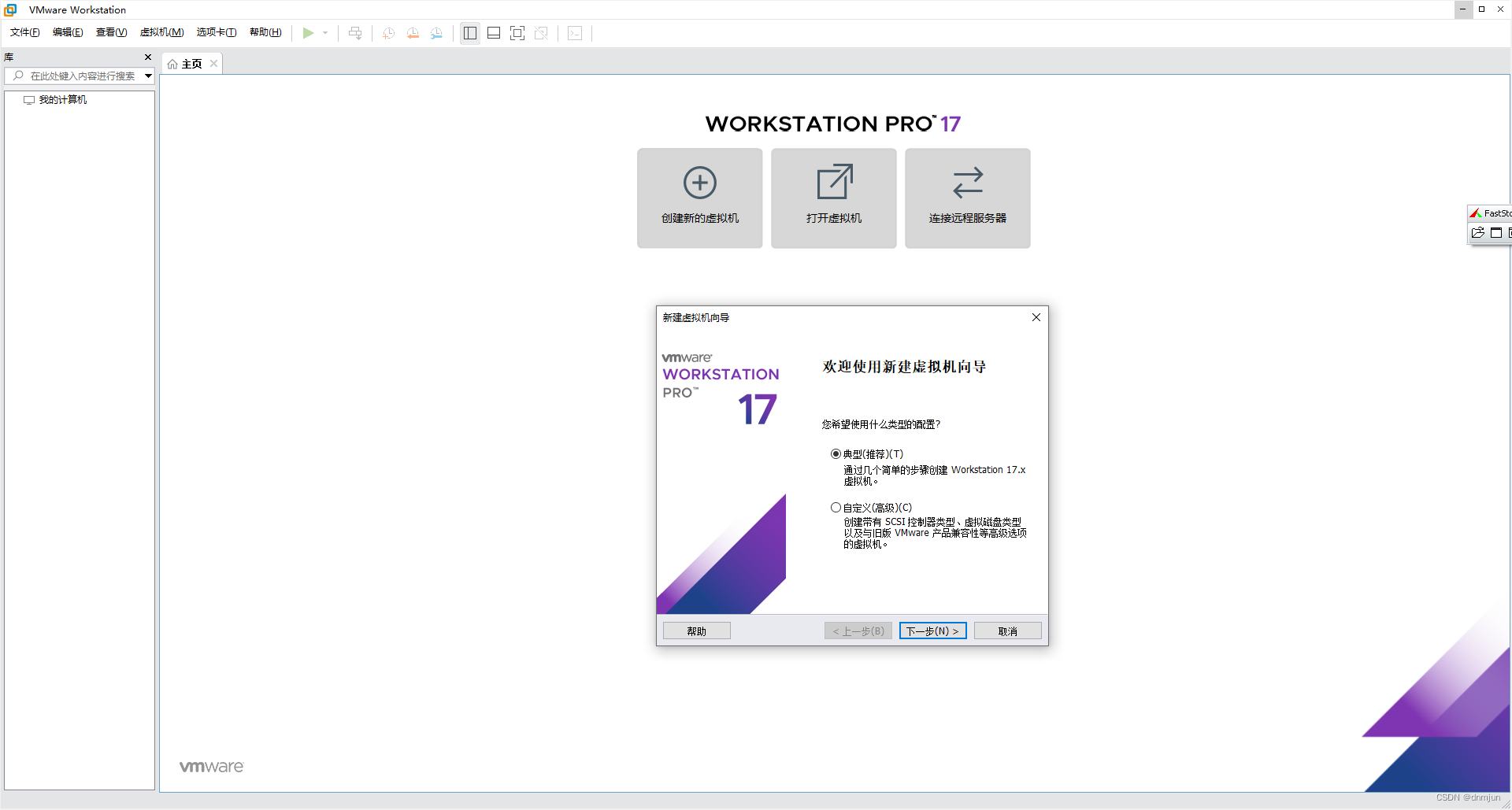
Task: Click the console view toolbar icon
Action: [x=575, y=33]
